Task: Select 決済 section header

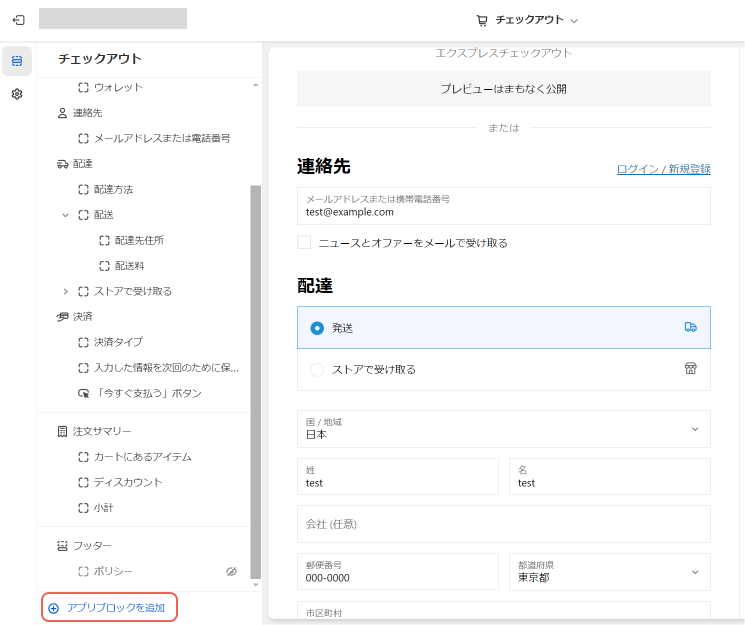Action: click(x=83, y=317)
